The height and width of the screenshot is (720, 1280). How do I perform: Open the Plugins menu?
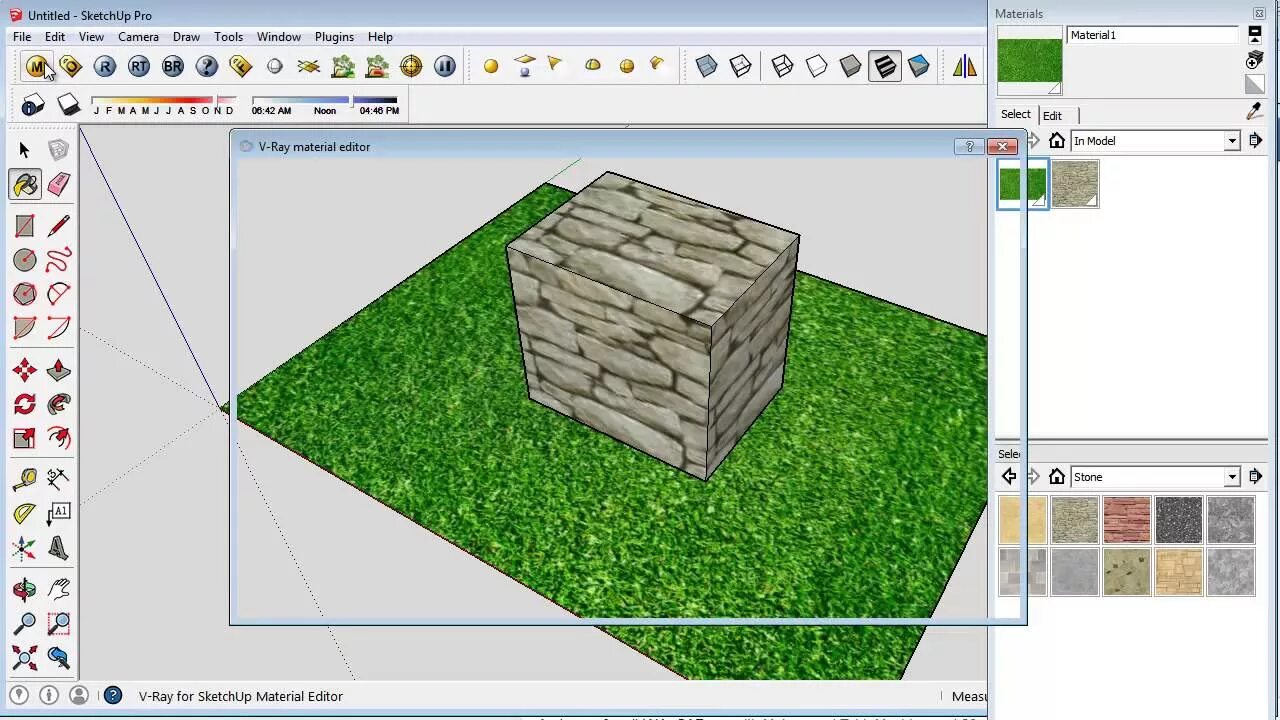pos(334,36)
